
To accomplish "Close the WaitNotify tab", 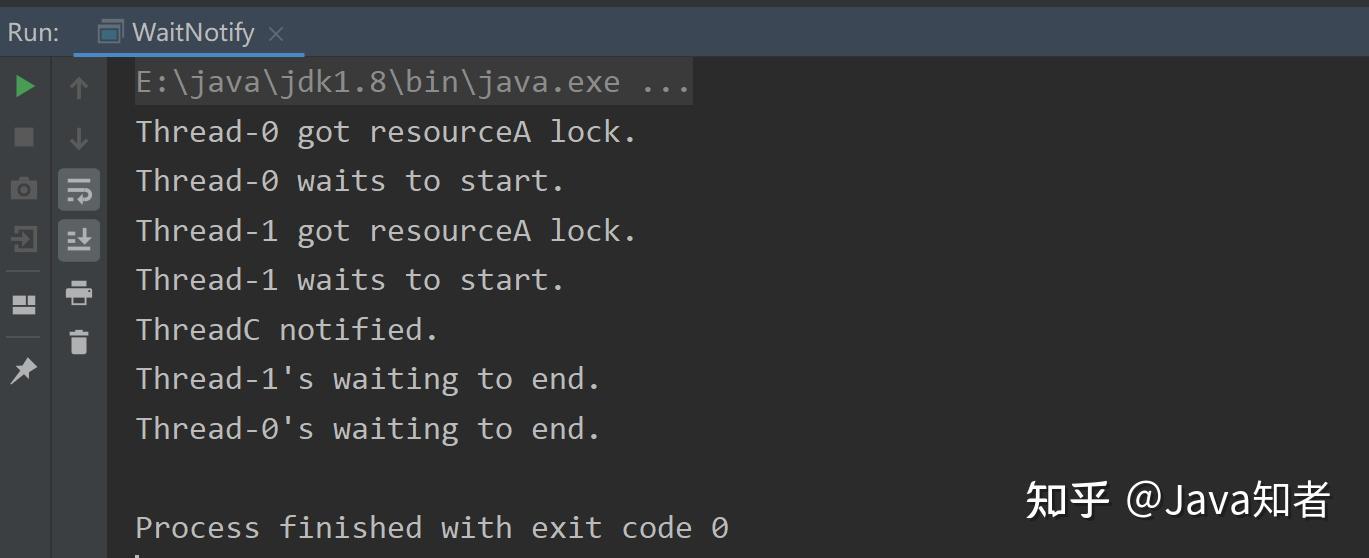I will click(277, 33).
